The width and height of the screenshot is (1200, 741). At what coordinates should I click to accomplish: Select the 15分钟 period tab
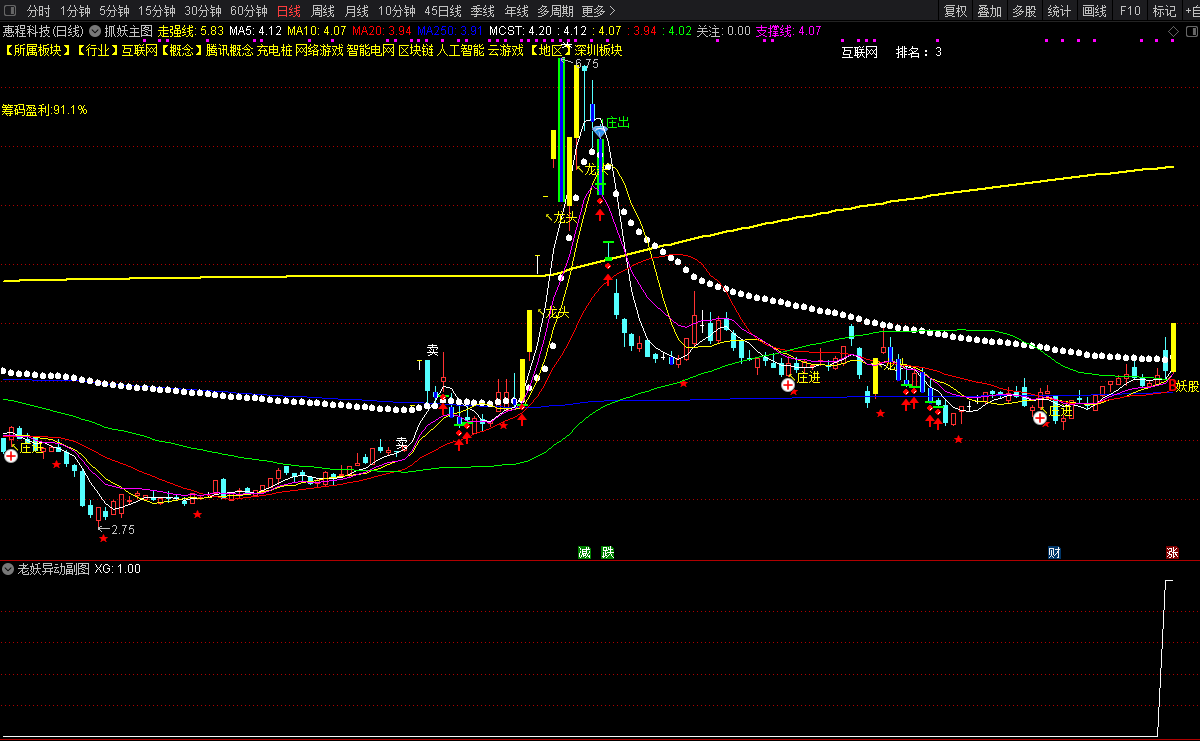click(156, 11)
